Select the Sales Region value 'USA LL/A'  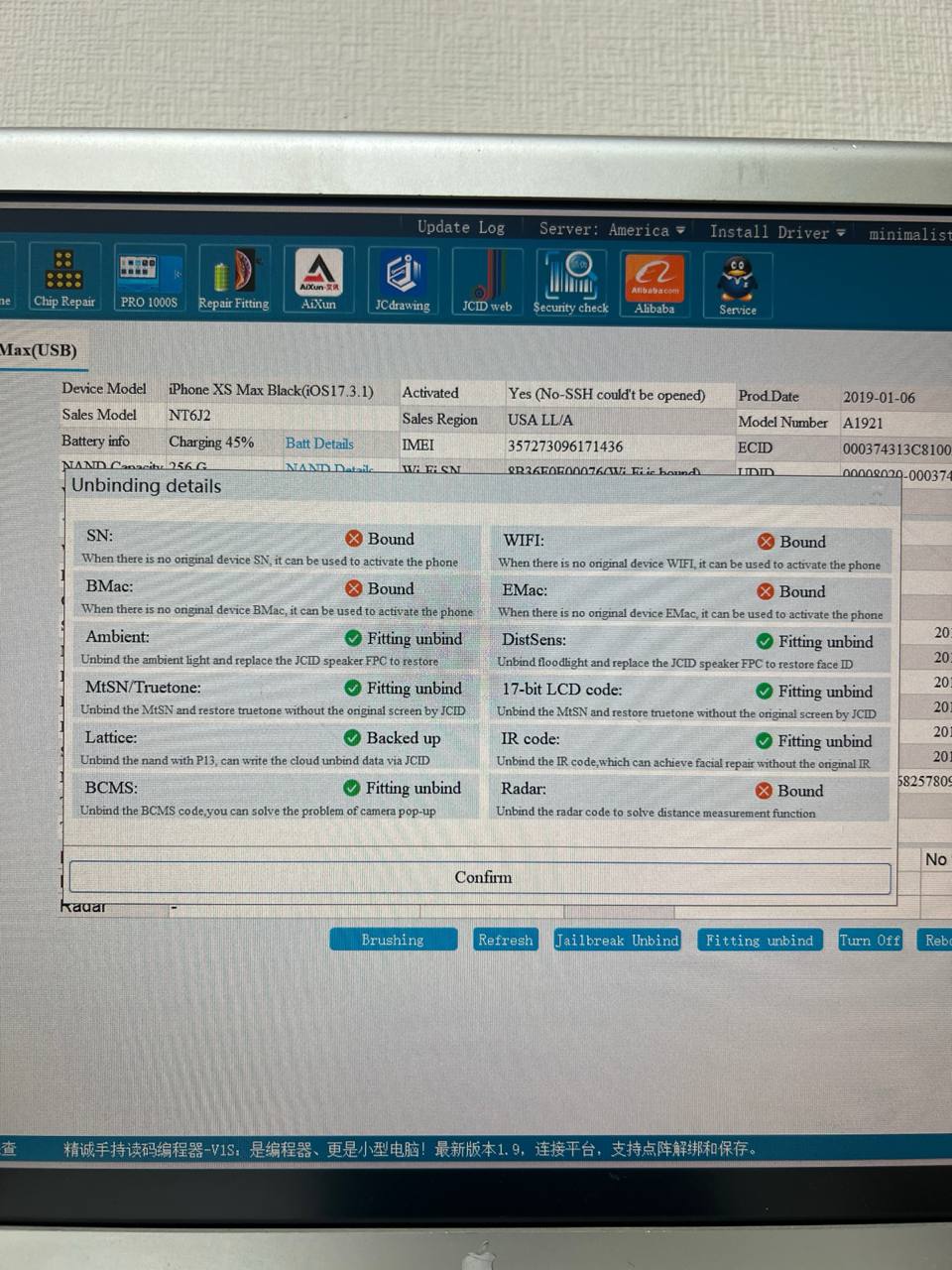click(540, 420)
